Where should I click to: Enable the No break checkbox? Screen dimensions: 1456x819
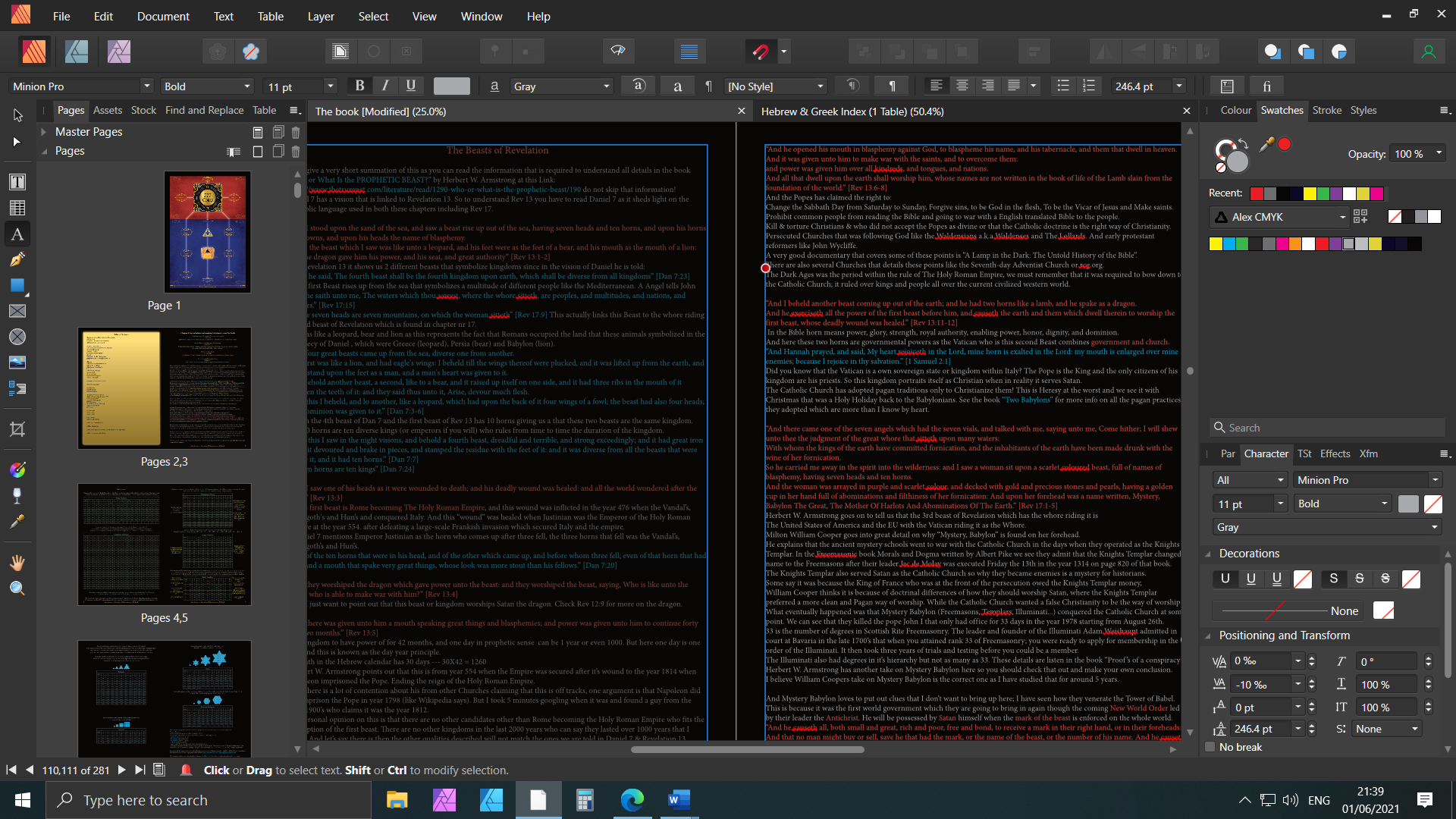tap(1210, 747)
